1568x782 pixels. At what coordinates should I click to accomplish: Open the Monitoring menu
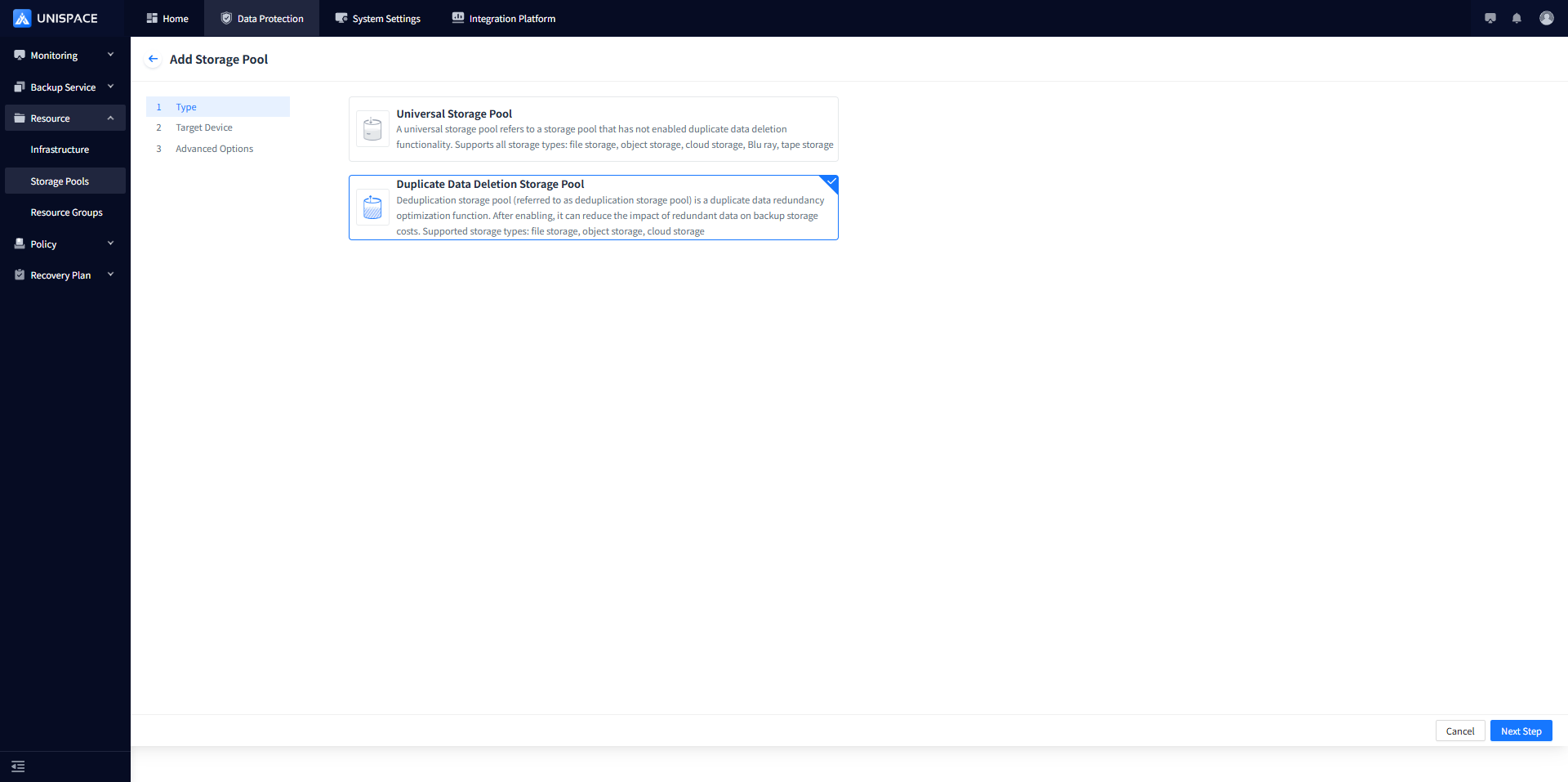(x=65, y=56)
